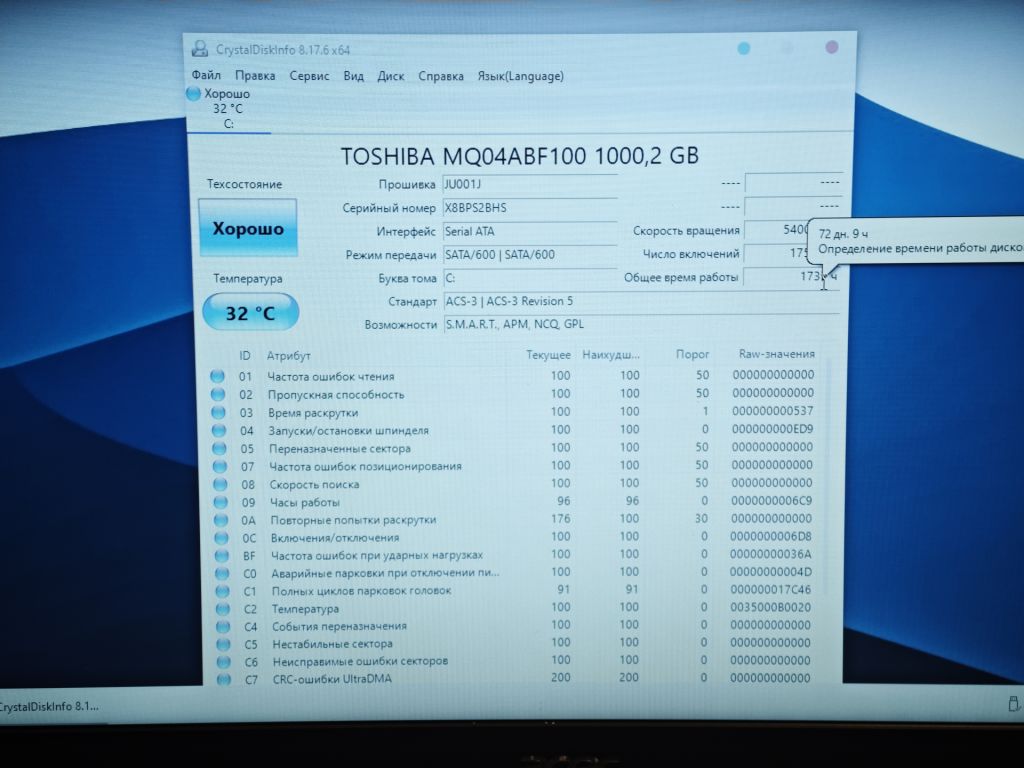Screen dimensions: 1024x768
Task: Open the Язык(Language) menu
Action: click(x=520, y=76)
